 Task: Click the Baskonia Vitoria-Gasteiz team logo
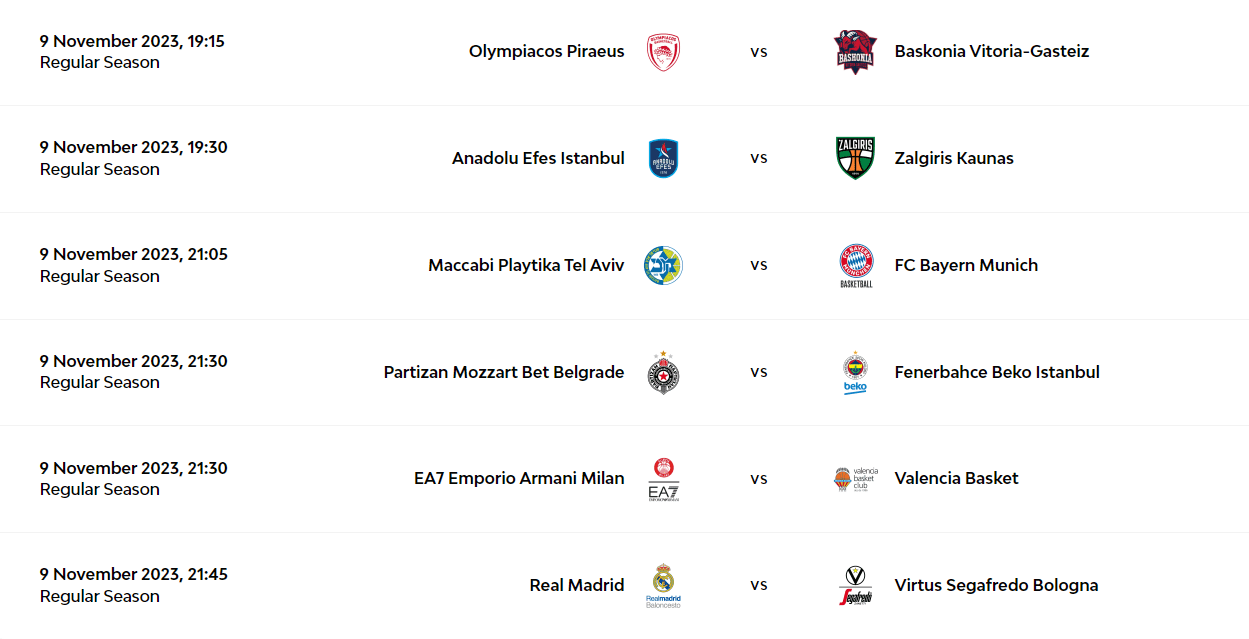[x=855, y=52]
